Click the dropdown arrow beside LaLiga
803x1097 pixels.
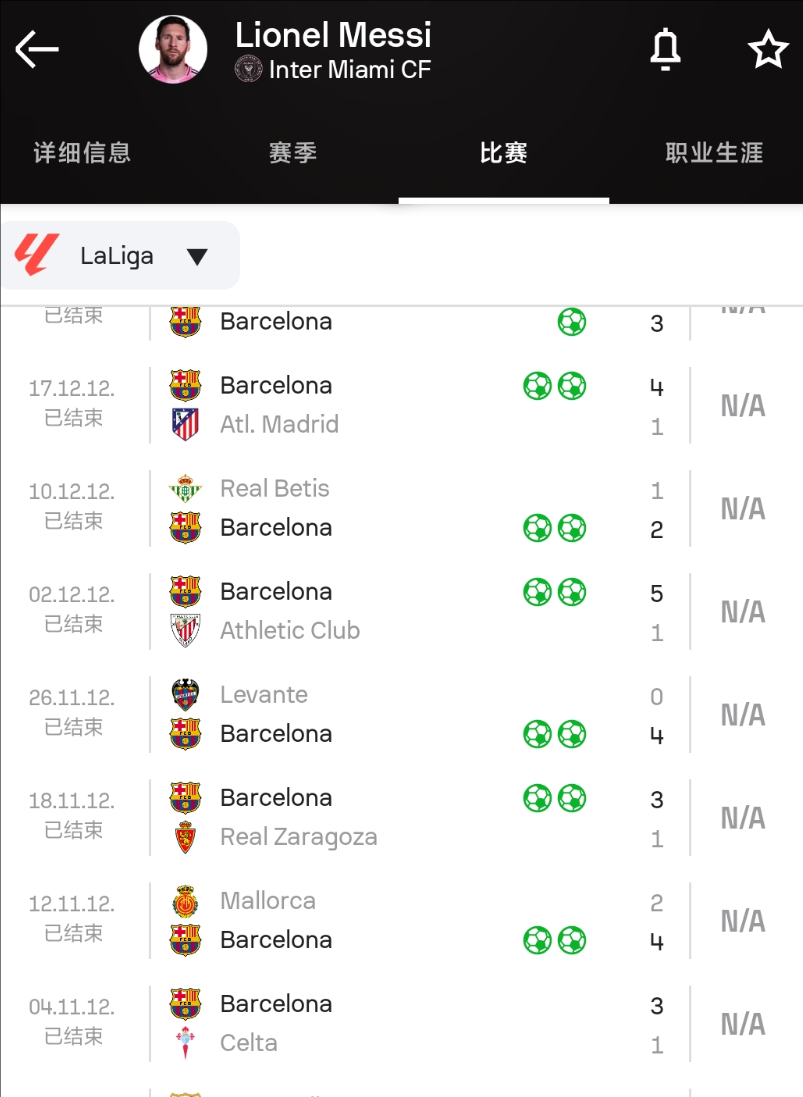coord(197,257)
